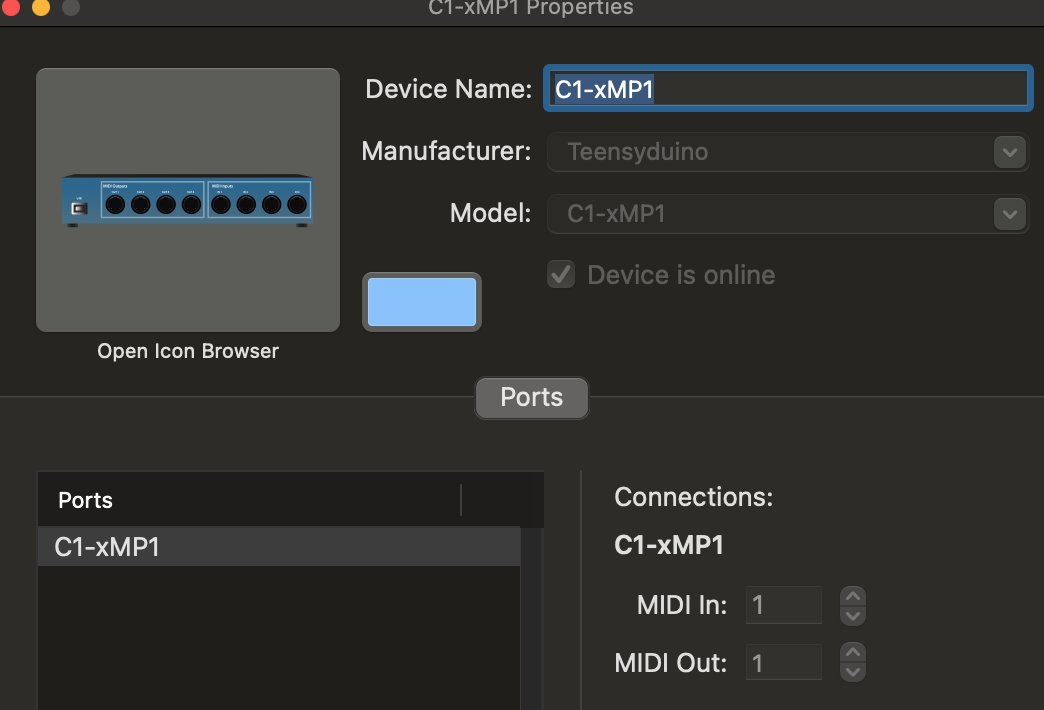Toggle the Device is online checkbox
Image resolution: width=1044 pixels, height=710 pixels.
(x=562, y=275)
